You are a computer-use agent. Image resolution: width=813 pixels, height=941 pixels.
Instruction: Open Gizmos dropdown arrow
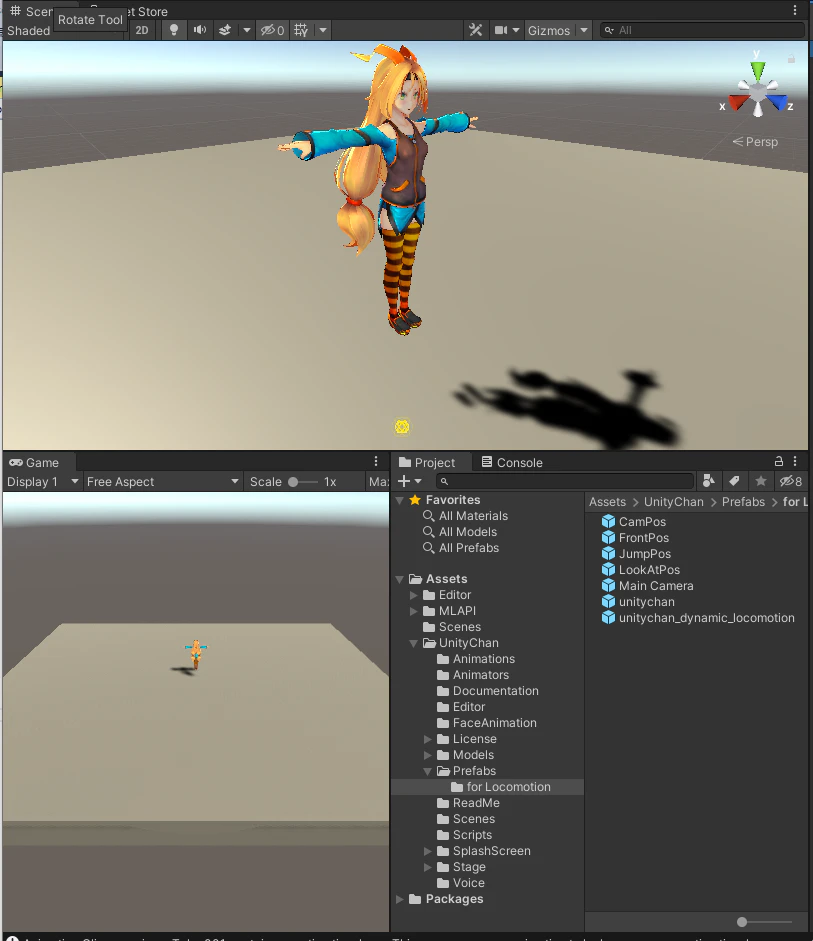(x=584, y=30)
